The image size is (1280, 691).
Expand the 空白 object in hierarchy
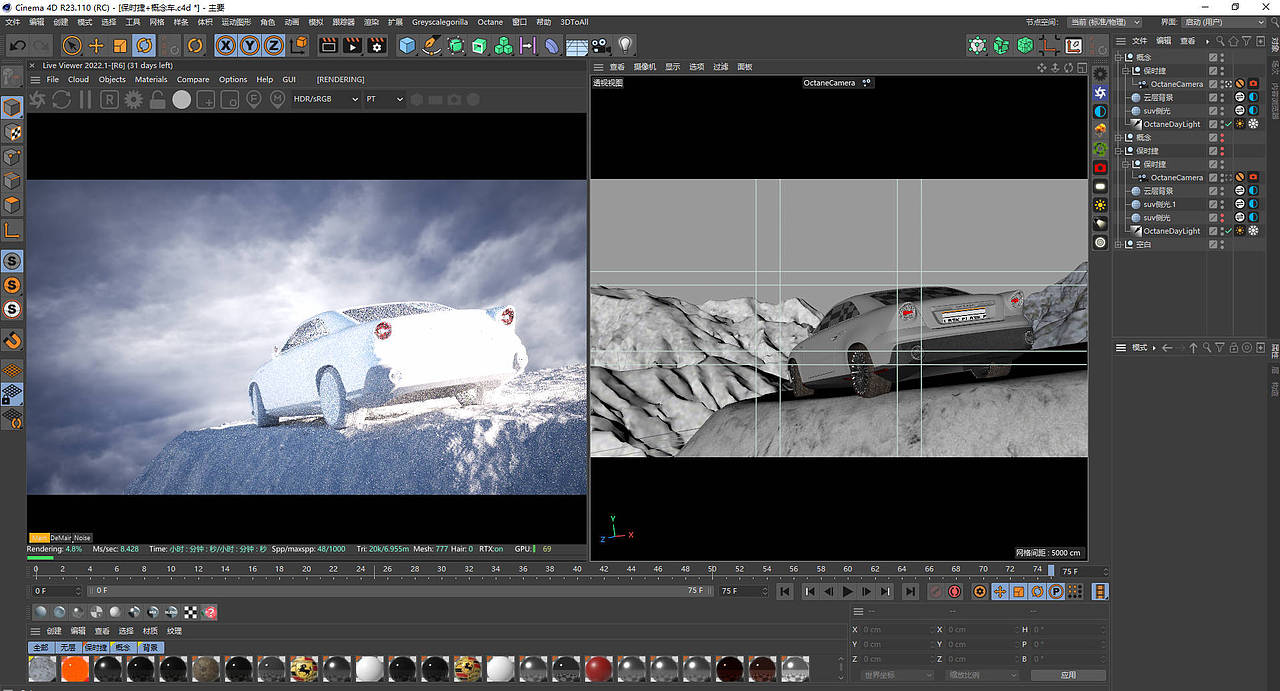pos(1119,244)
